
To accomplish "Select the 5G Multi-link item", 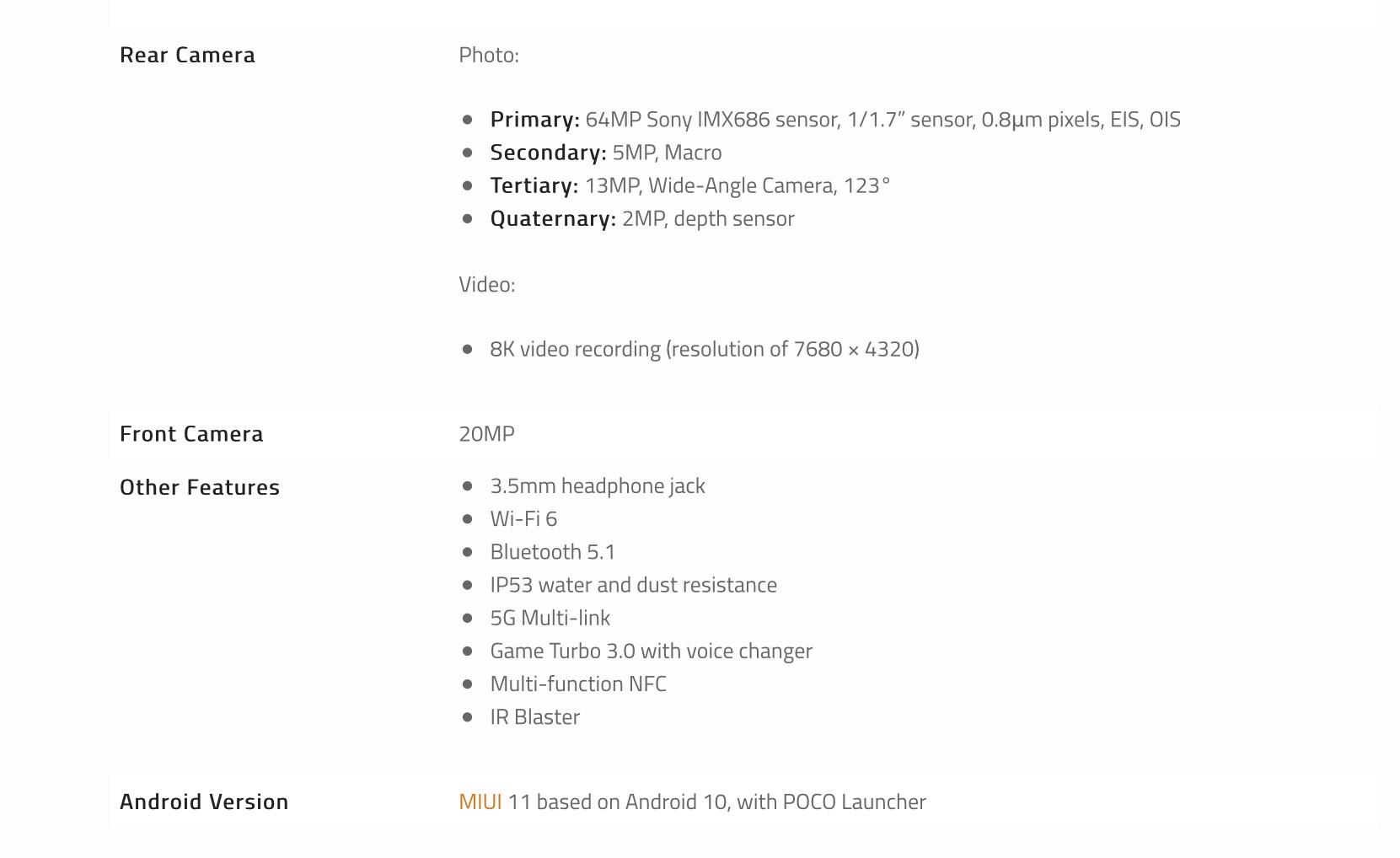I will point(550,618).
